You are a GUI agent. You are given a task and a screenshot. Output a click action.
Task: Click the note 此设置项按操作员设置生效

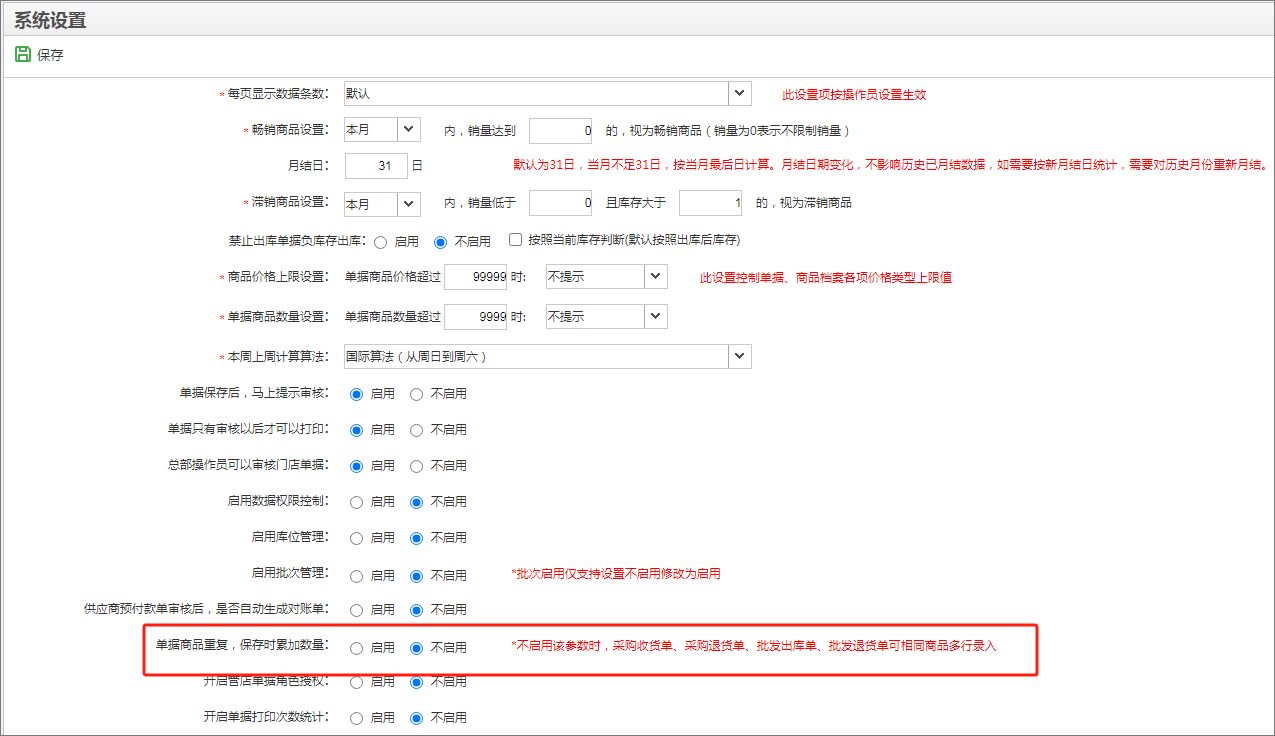pos(854,95)
